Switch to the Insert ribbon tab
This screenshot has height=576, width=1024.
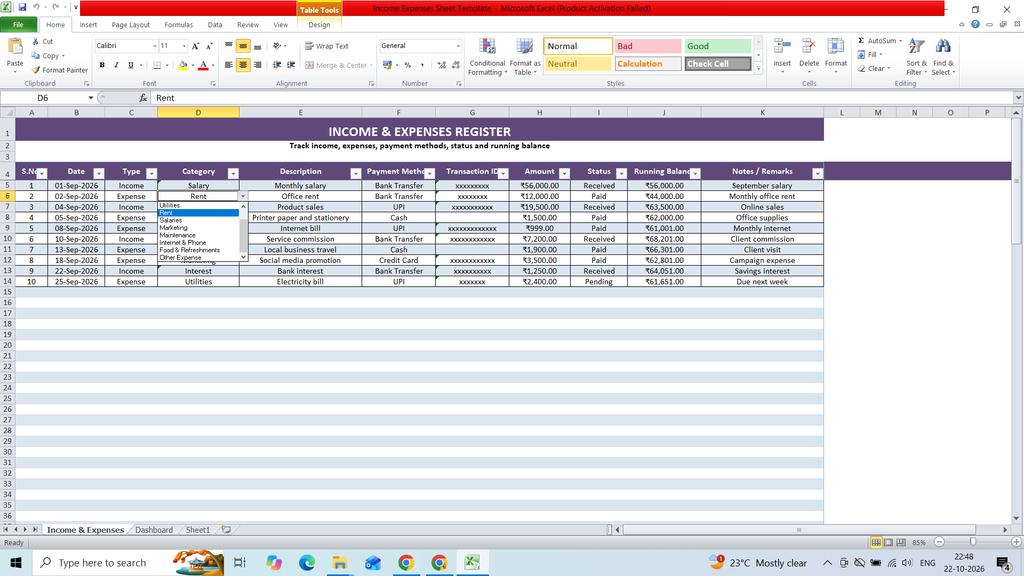click(x=88, y=25)
